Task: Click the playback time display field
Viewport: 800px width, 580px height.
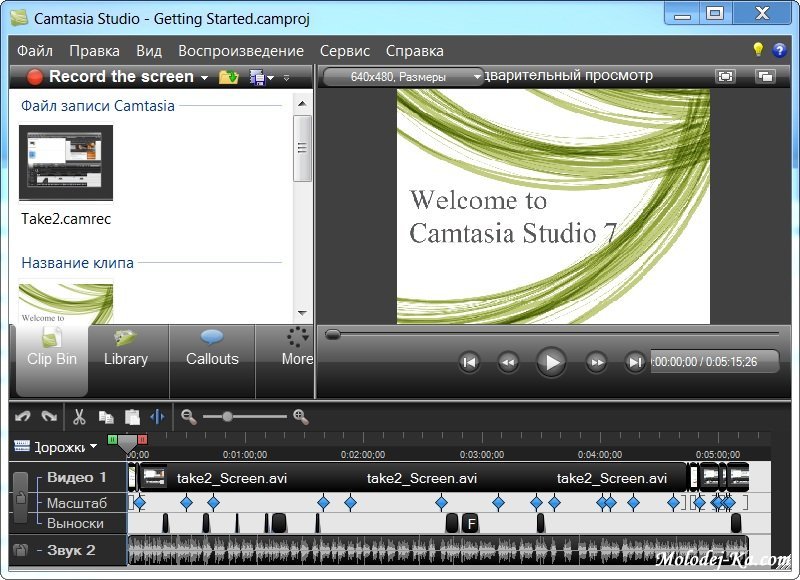Action: tap(715, 362)
